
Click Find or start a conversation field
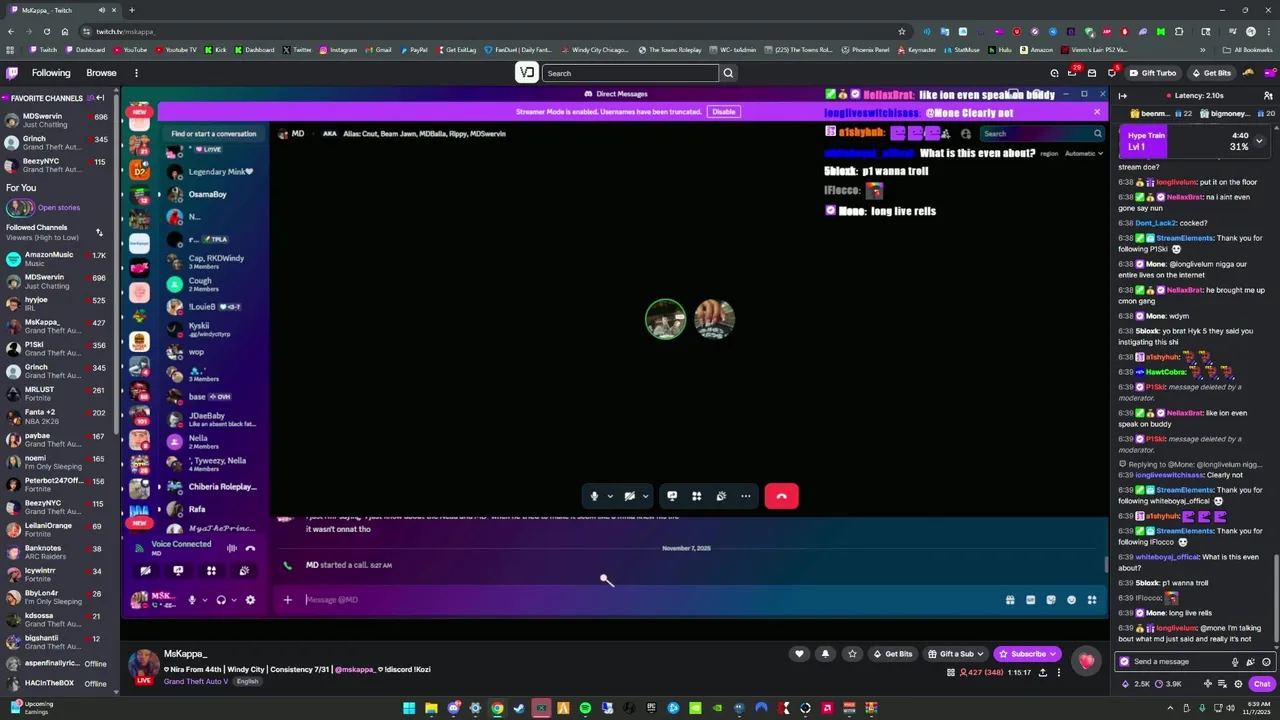coord(213,134)
